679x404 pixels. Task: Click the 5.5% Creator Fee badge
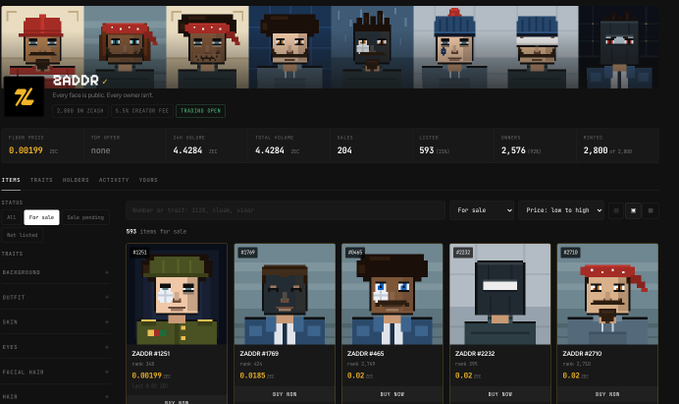(x=142, y=111)
